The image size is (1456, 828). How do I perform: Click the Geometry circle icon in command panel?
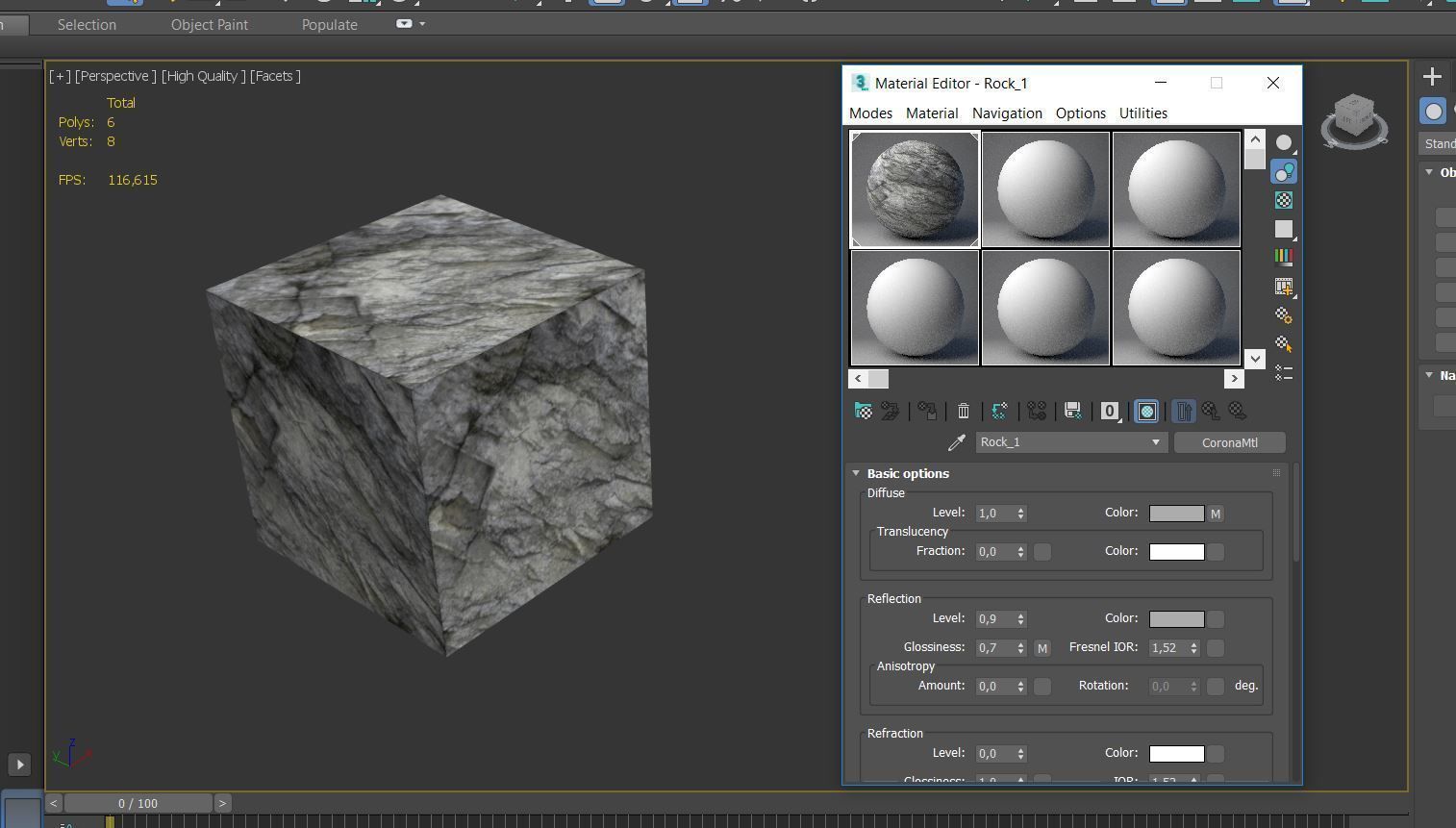pyautogui.click(x=1433, y=112)
